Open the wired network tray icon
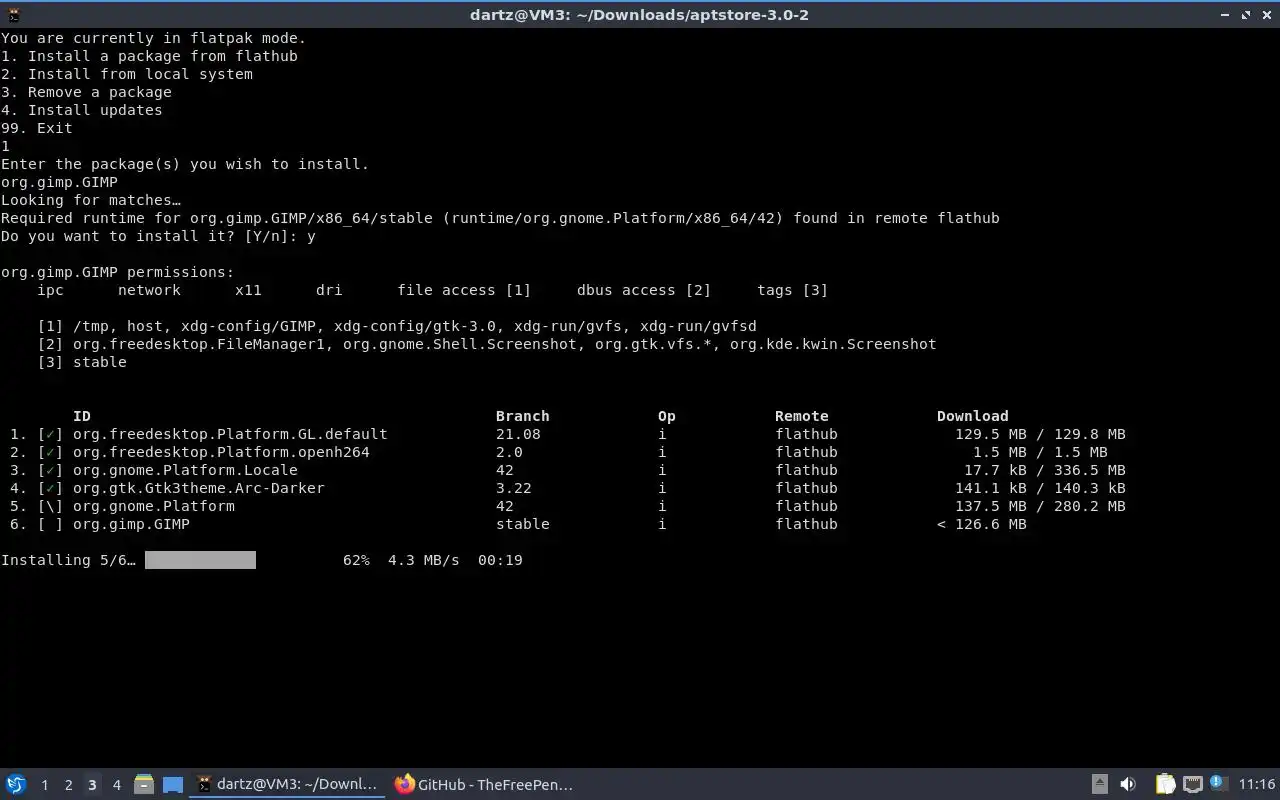Viewport: 1280px width, 800px height. (1192, 785)
